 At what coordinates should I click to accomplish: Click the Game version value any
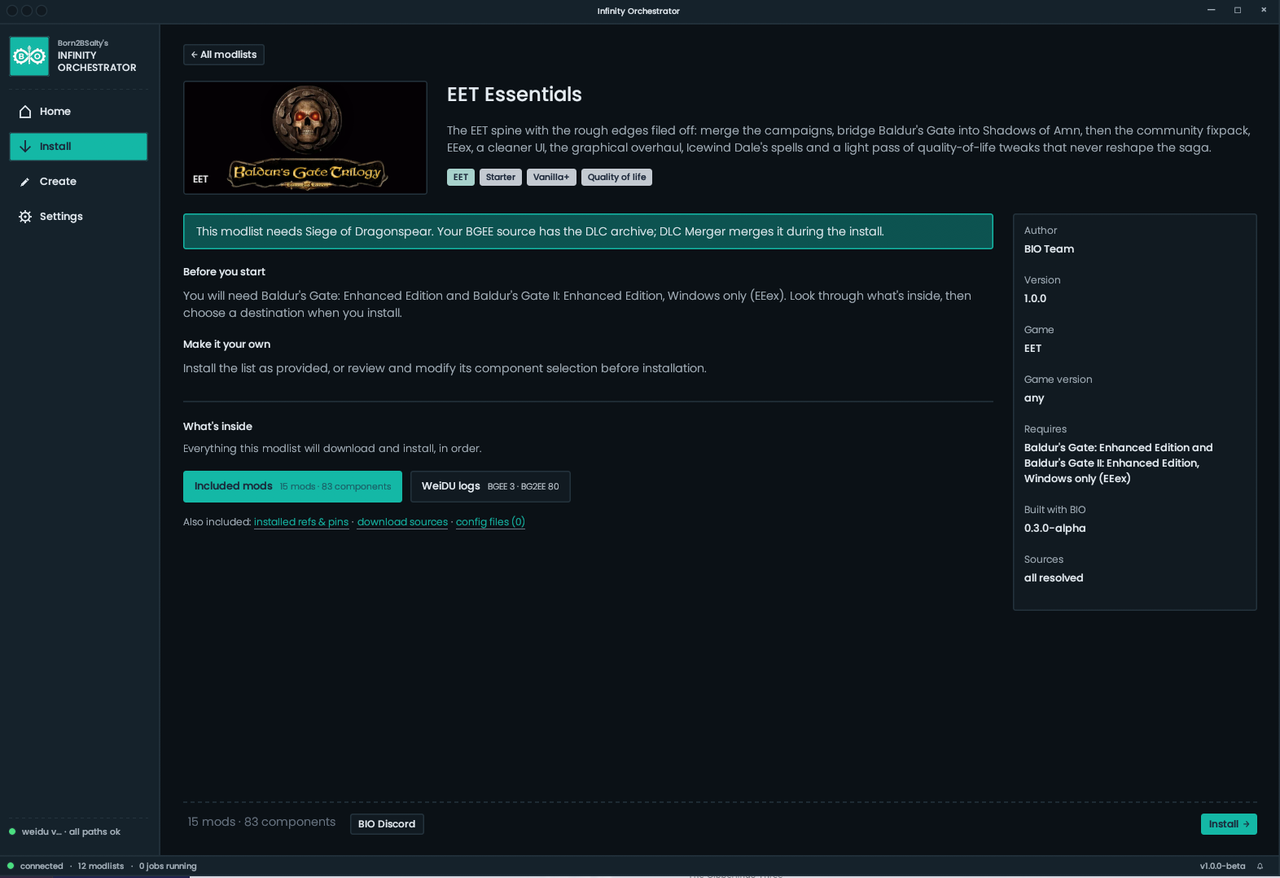[1034, 398]
